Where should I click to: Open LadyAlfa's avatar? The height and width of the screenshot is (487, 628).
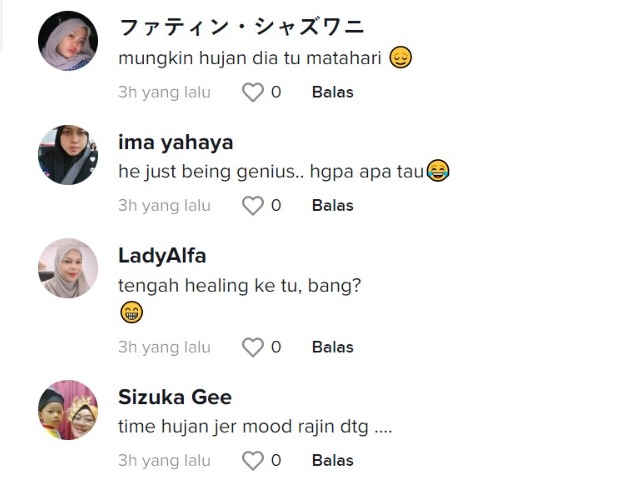(68, 268)
